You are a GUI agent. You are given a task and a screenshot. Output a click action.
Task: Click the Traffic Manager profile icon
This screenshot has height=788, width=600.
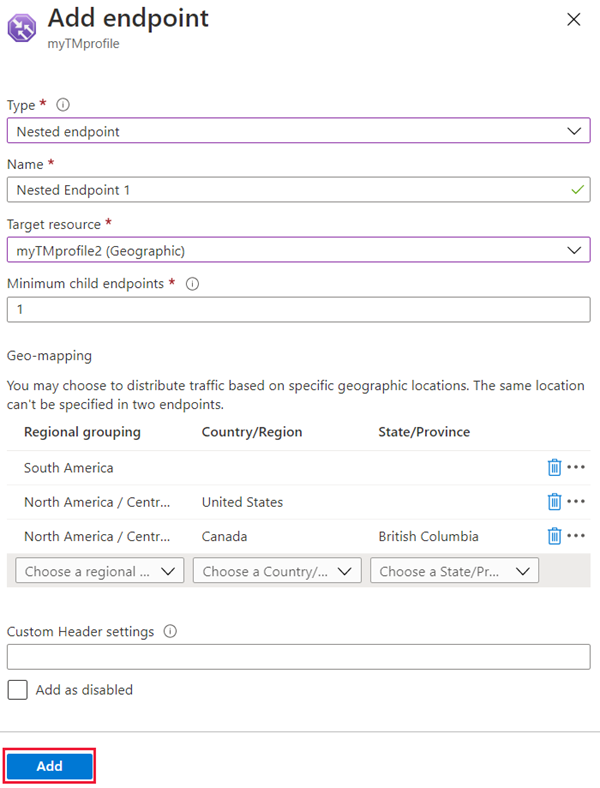[23, 26]
